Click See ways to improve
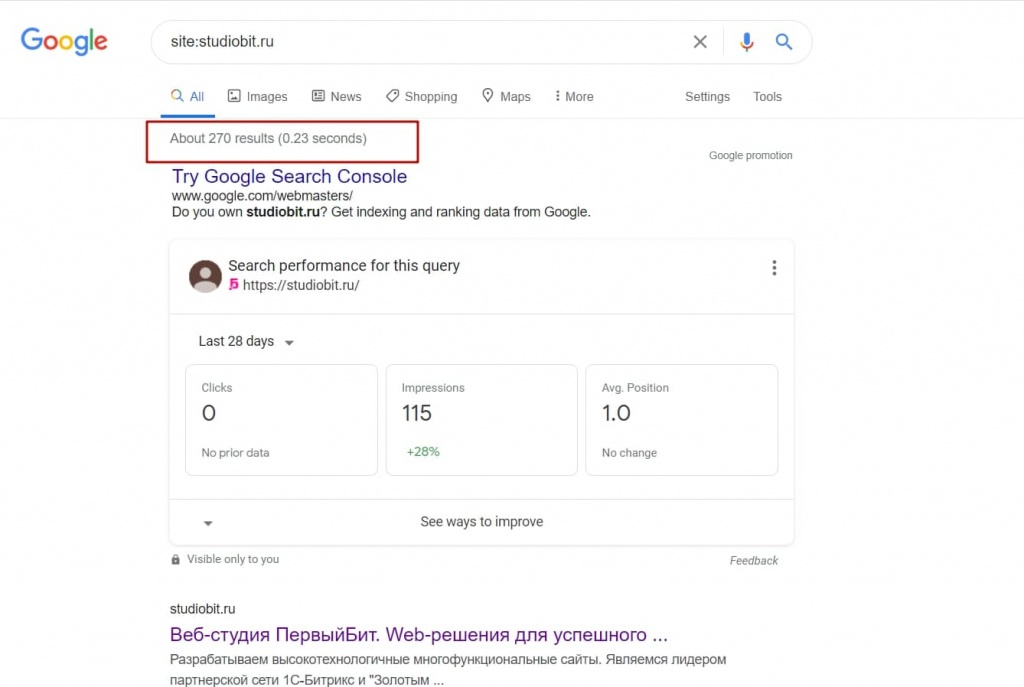This screenshot has height=687, width=1024. [482, 522]
